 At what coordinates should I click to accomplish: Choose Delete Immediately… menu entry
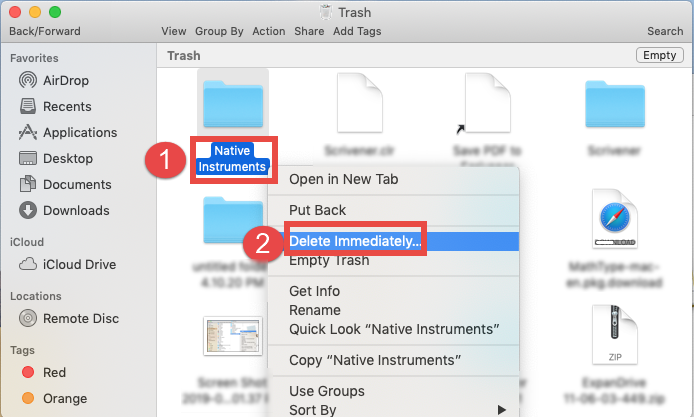click(393, 241)
